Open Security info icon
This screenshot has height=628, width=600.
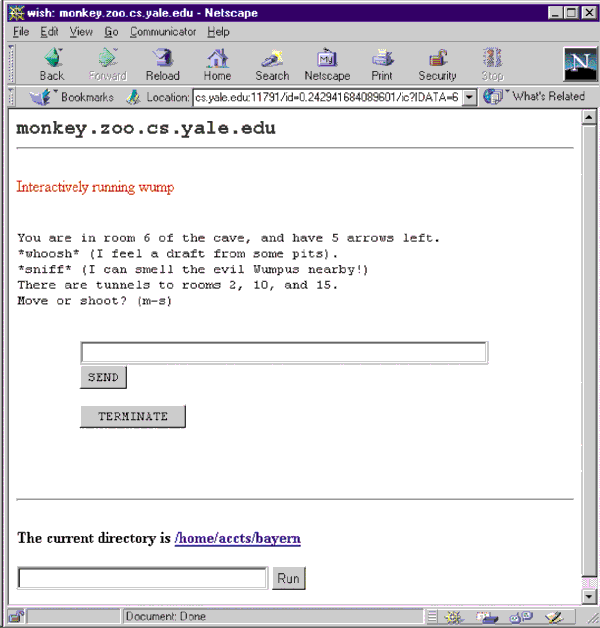tap(437, 63)
